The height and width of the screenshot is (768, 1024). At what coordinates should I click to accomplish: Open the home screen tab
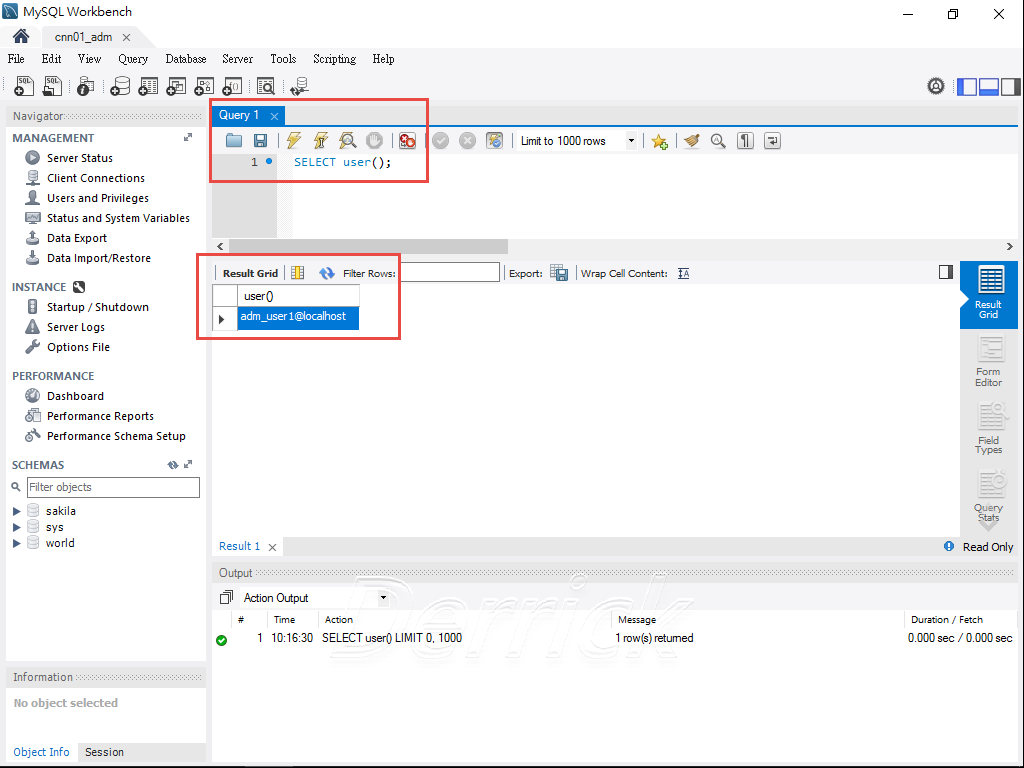[21, 37]
